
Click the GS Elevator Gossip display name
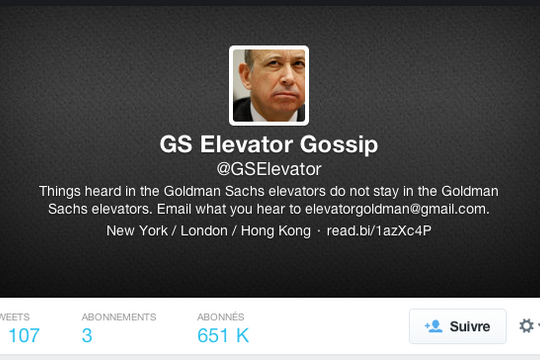pos(269,144)
